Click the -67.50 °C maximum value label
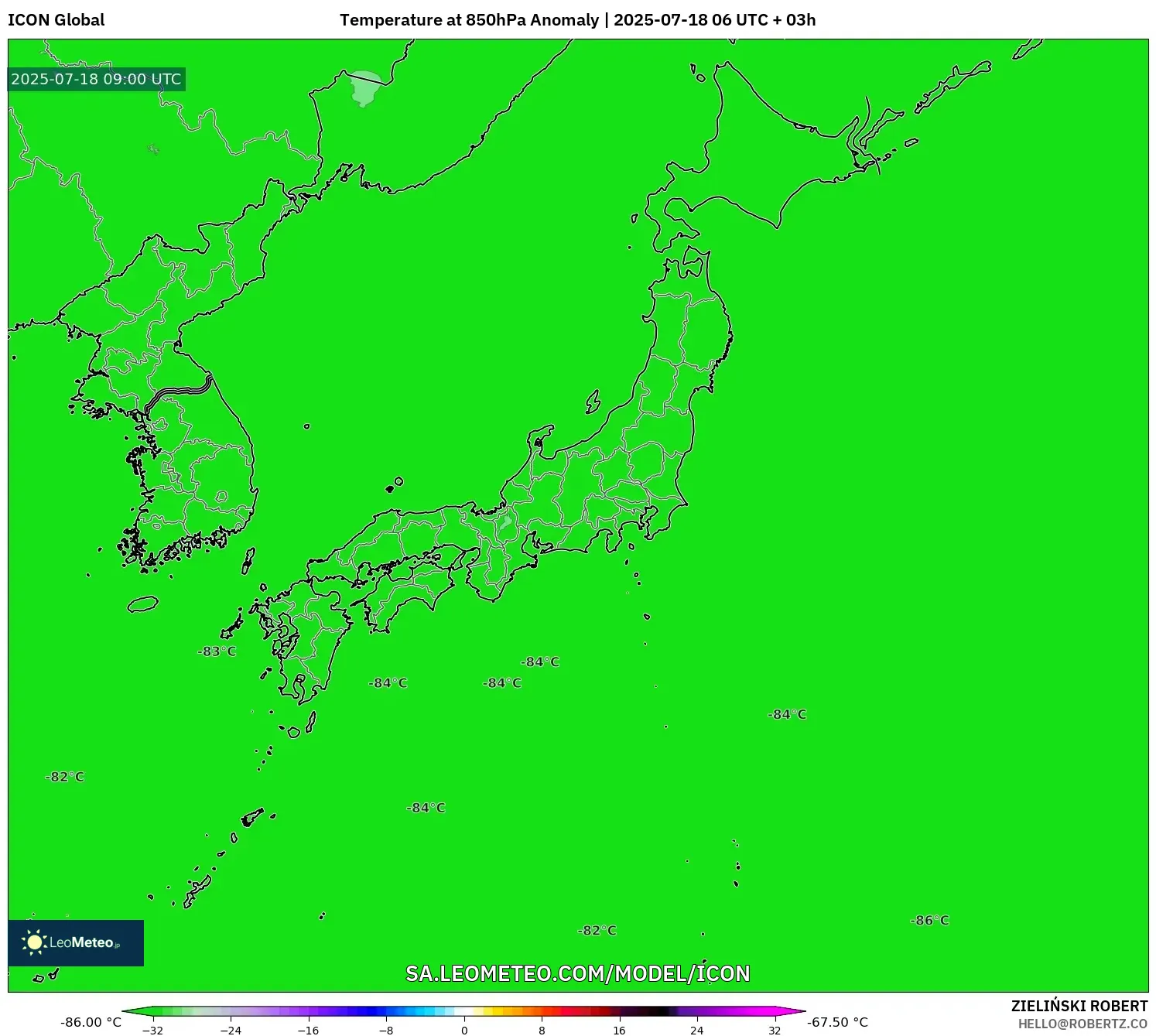The height and width of the screenshot is (1036, 1156). (x=837, y=1022)
